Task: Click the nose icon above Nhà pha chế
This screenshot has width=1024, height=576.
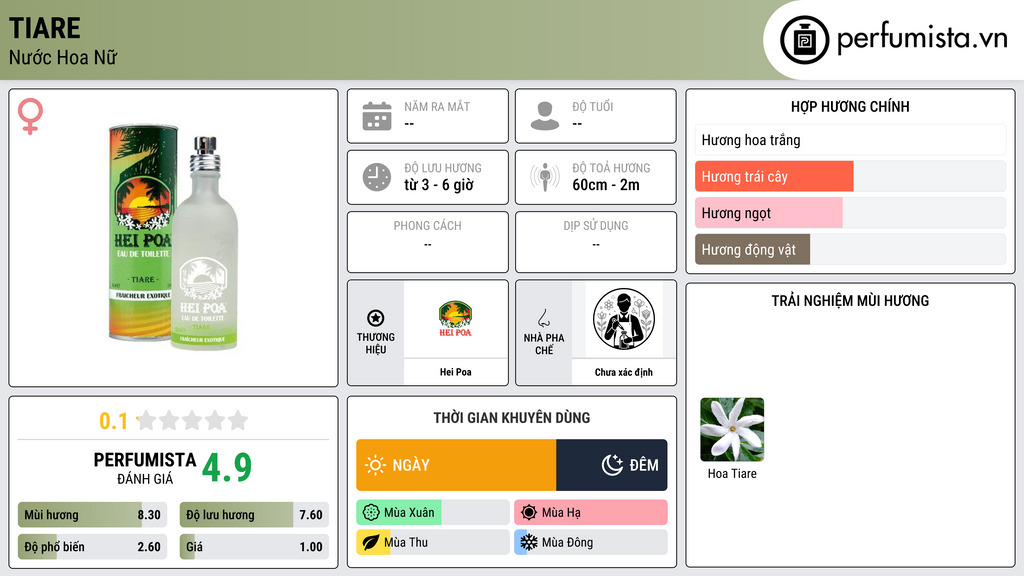Action: [x=543, y=318]
